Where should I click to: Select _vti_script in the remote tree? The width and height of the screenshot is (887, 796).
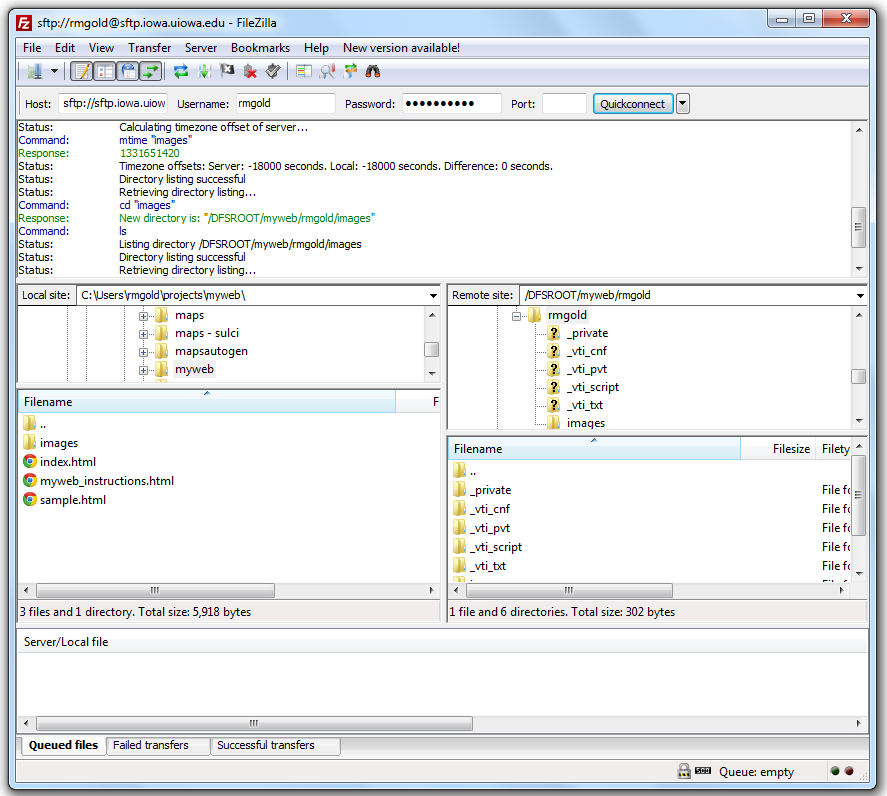593,387
